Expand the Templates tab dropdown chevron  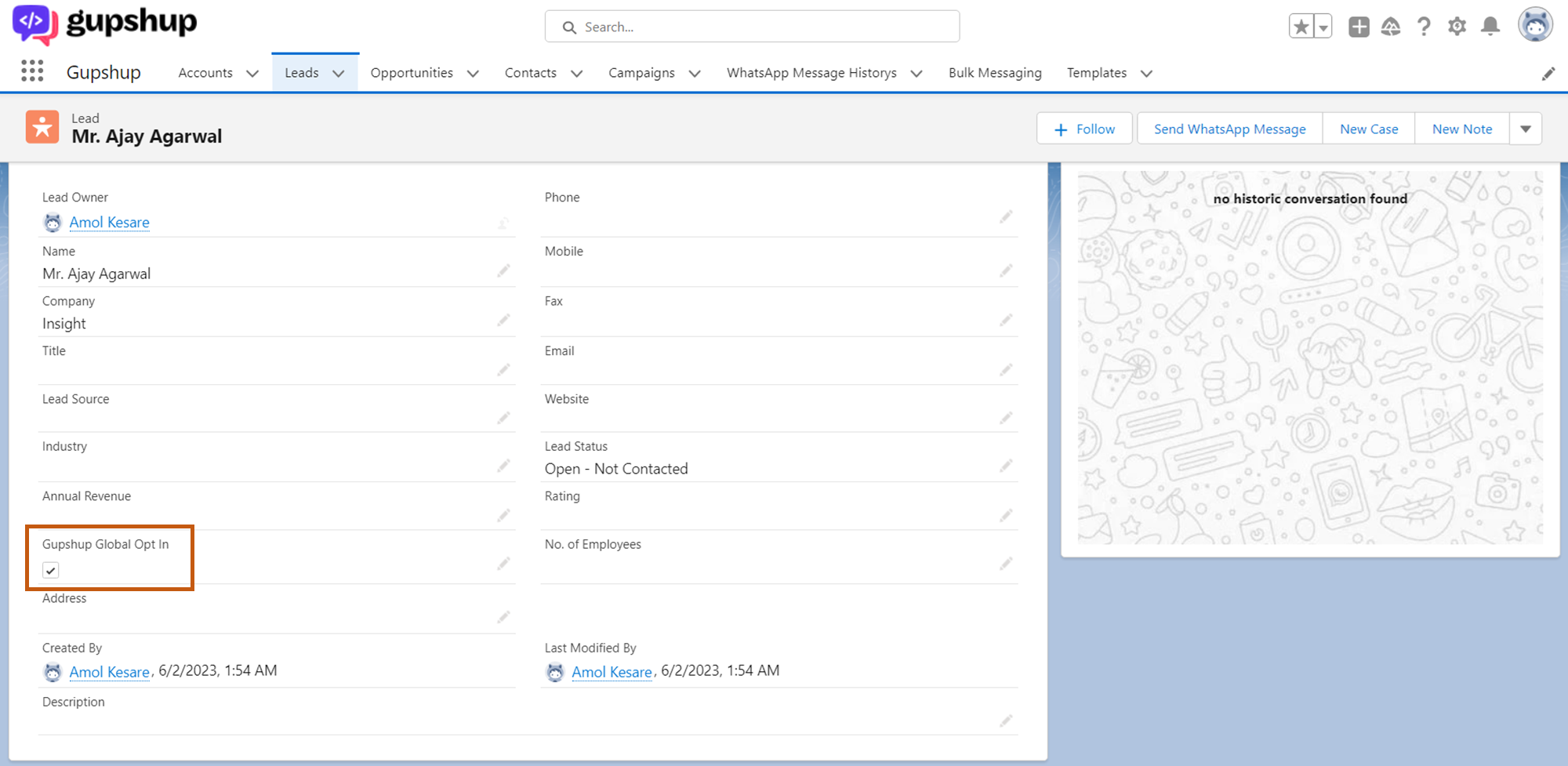pyautogui.click(x=1146, y=74)
